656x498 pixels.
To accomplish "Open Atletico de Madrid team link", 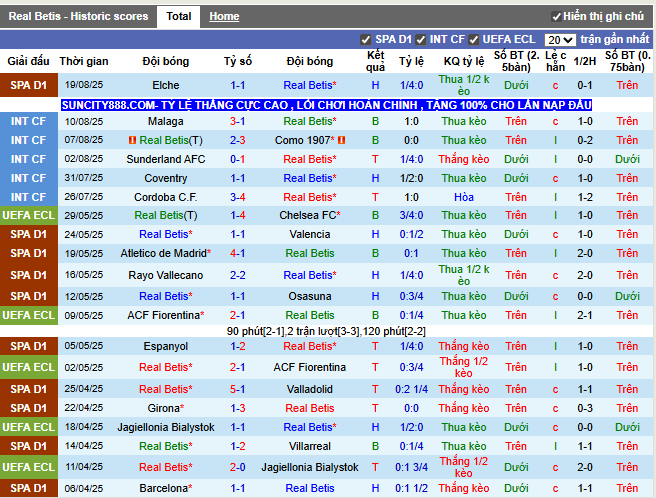I will point(166,254).
